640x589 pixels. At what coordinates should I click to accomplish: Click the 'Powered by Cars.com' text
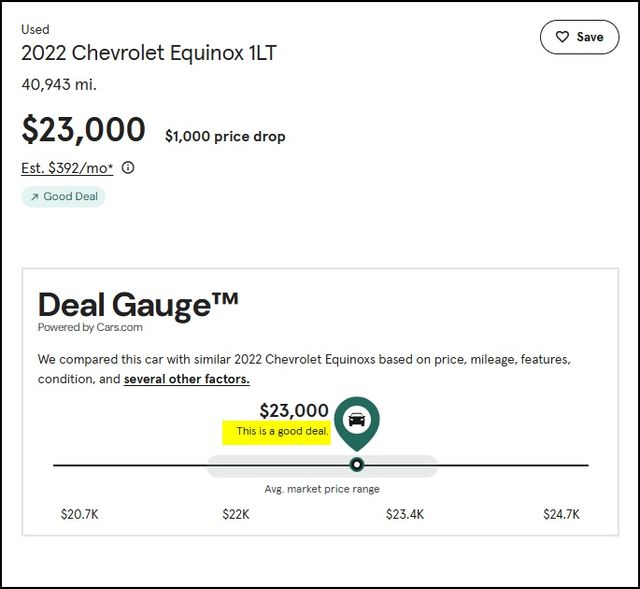(x=90, y=327)
